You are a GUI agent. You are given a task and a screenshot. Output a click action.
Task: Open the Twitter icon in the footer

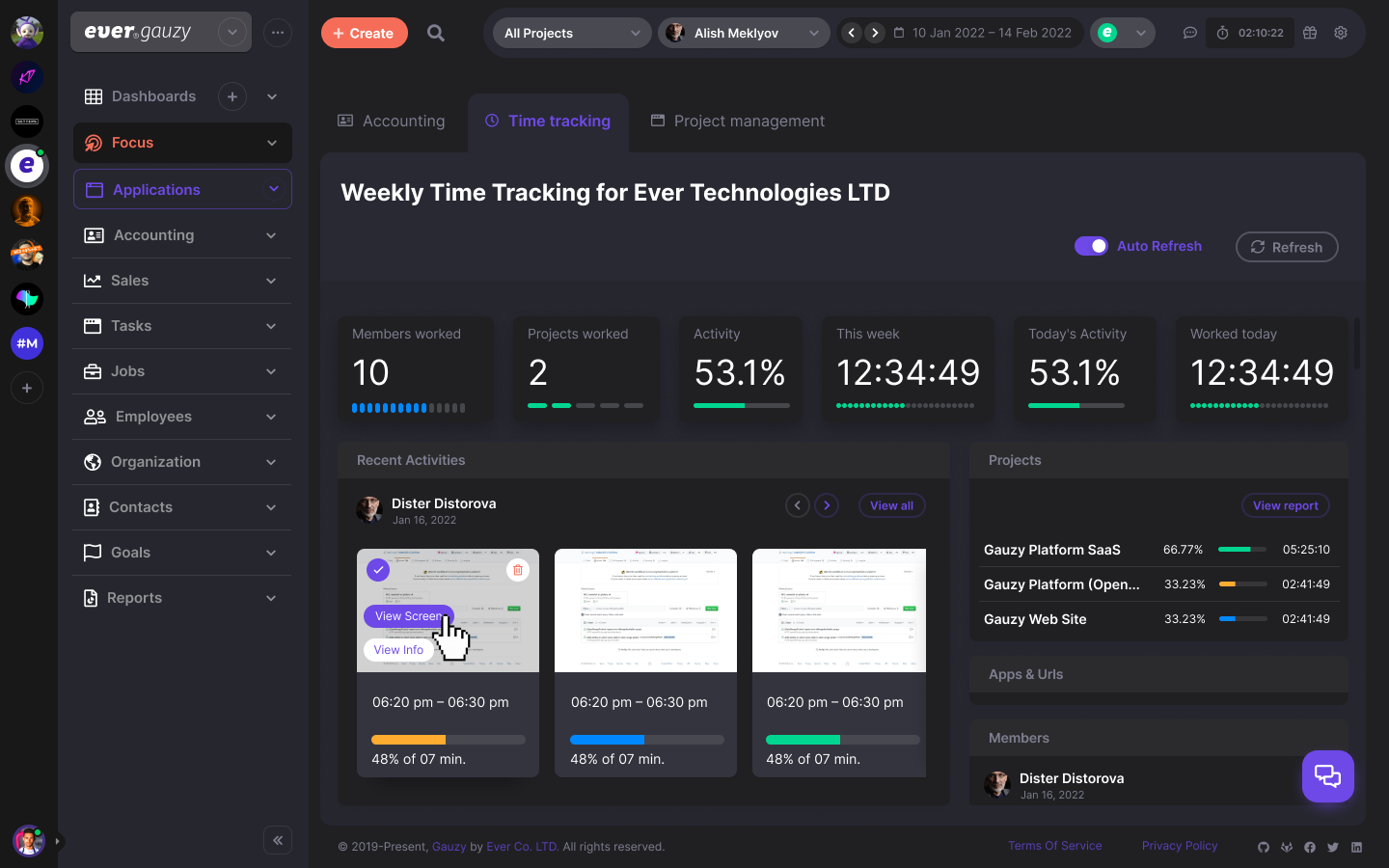(x=1333, y=847)
